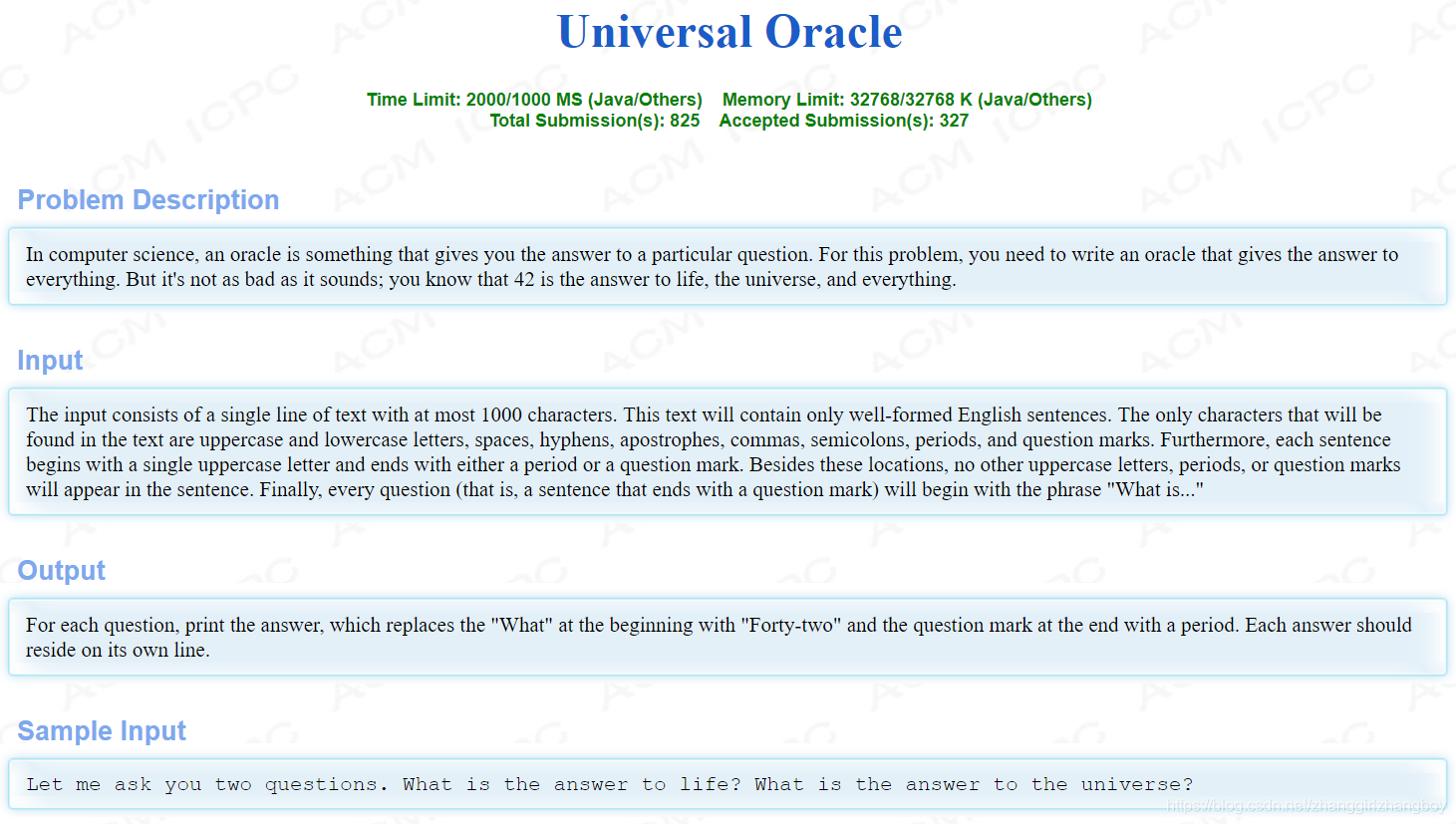Click the Output section heading
Screen dimensions: 1456x824
pyautogui.click(x=62, y=571)
